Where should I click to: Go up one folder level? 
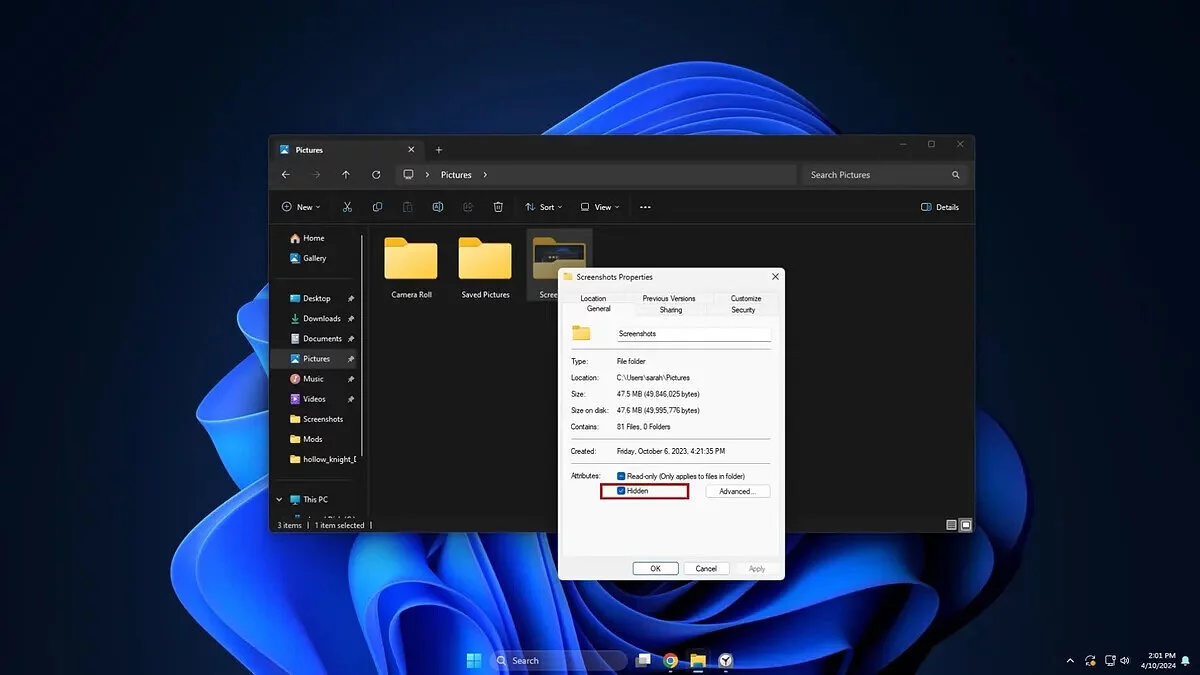coord(346,175)
